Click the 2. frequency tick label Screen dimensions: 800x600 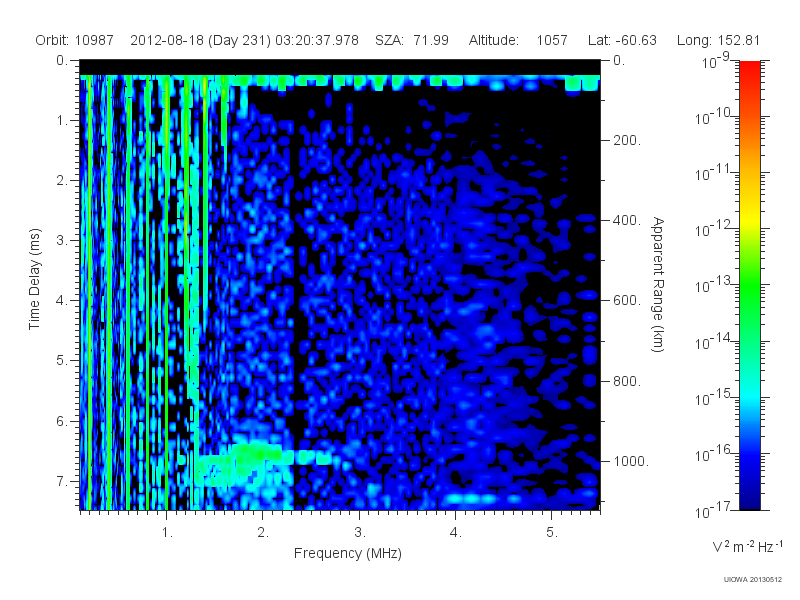263,533
